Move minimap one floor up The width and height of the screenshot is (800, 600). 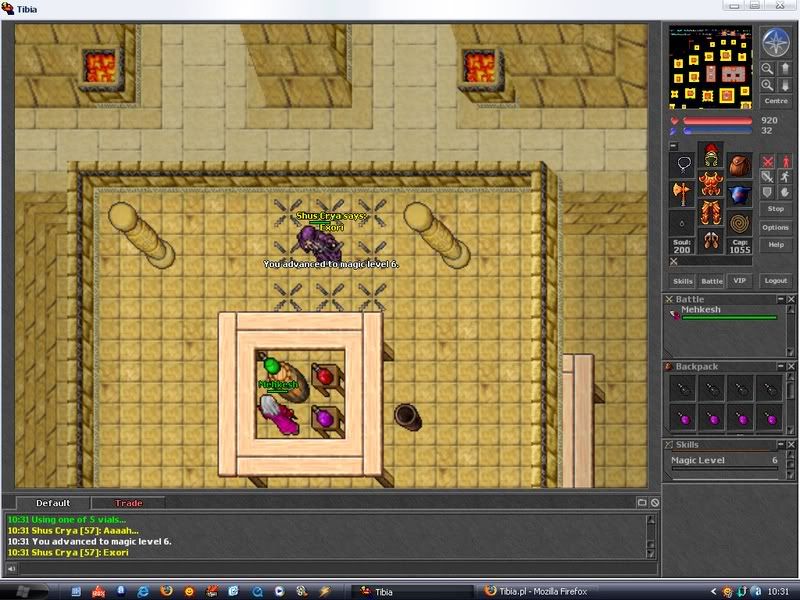[785, 68]
